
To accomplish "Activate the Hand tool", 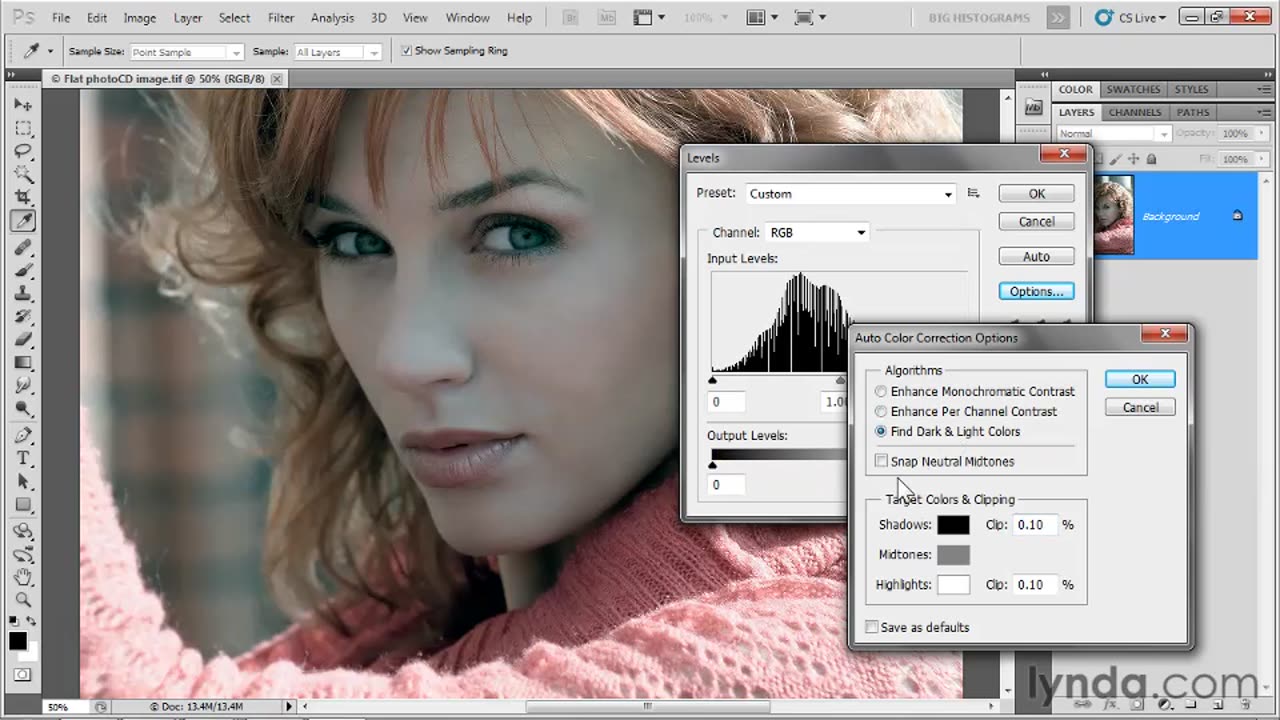I will 23,577.
